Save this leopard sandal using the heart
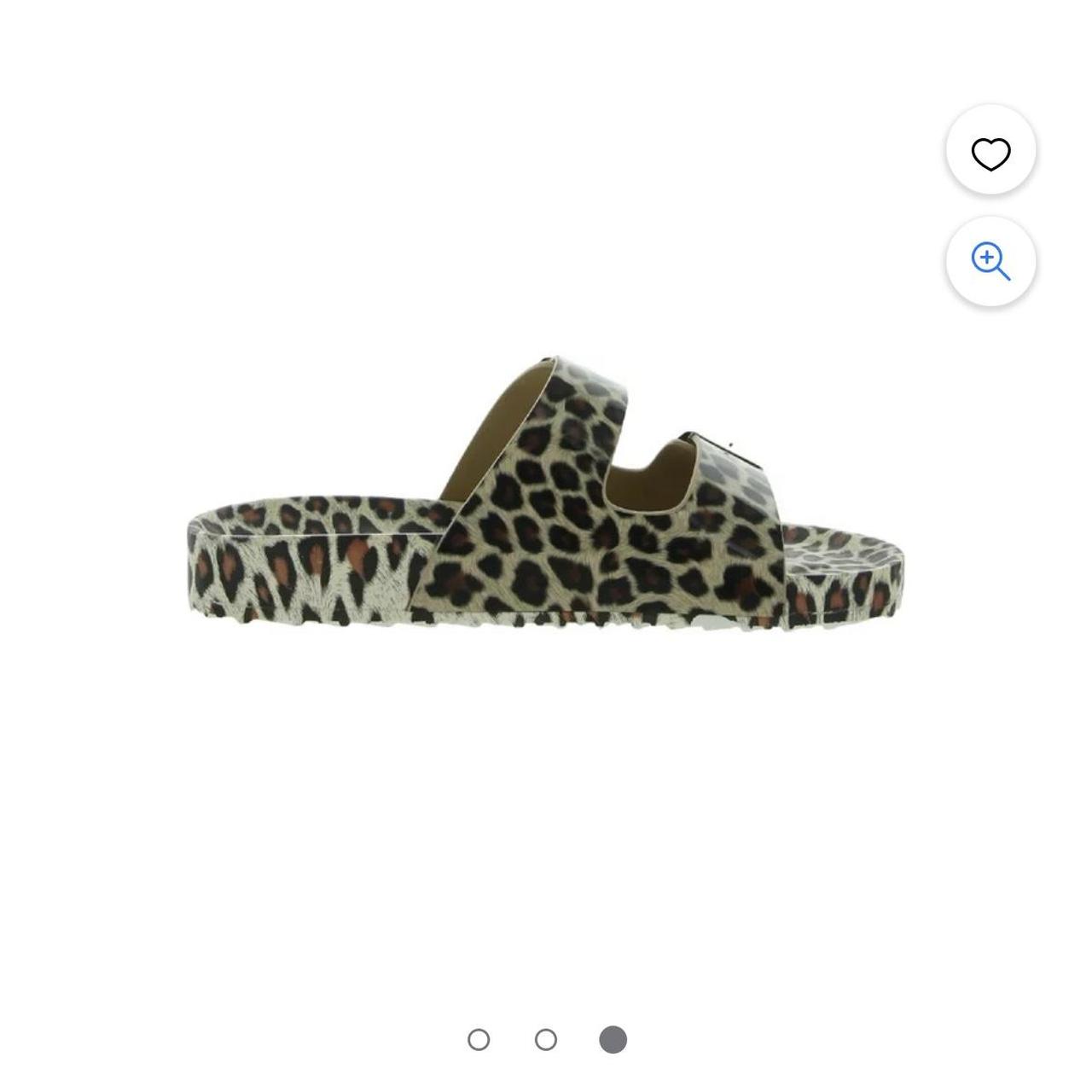 pyautogui.click(x=990, y=154)
